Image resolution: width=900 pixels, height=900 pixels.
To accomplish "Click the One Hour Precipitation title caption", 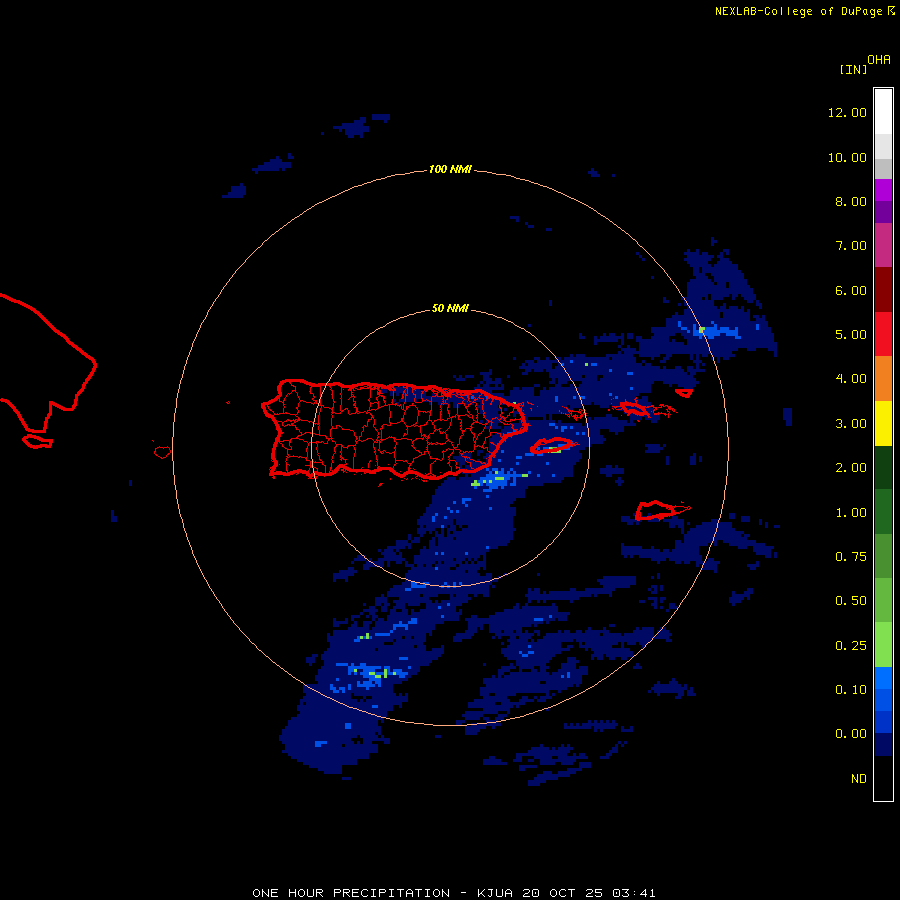I will tap(453, 893).
